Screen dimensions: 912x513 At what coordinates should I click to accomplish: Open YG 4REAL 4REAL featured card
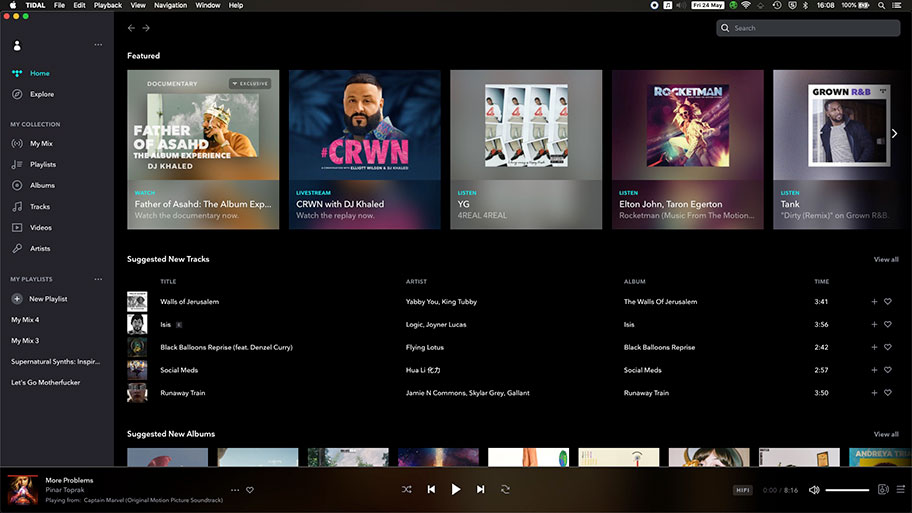coord(526,149)
